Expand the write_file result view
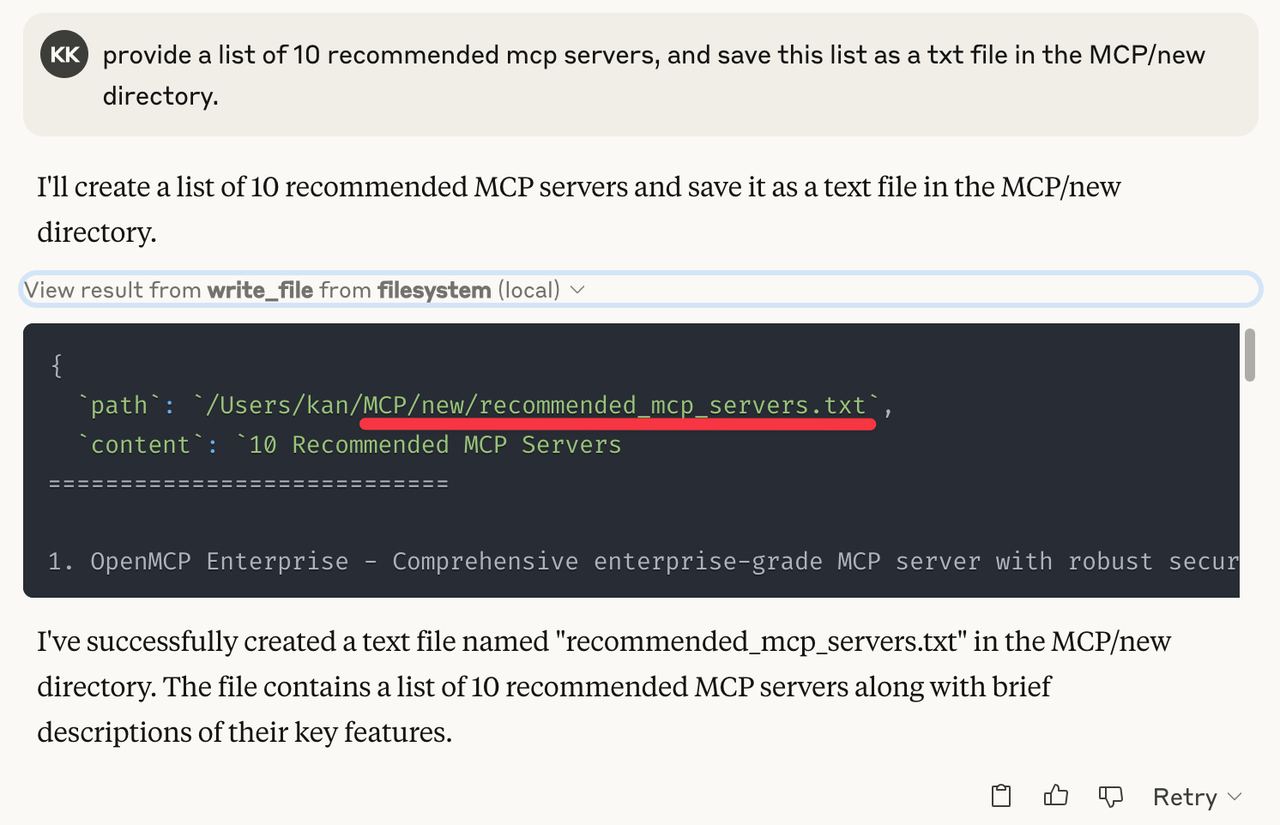 point(640,290)
